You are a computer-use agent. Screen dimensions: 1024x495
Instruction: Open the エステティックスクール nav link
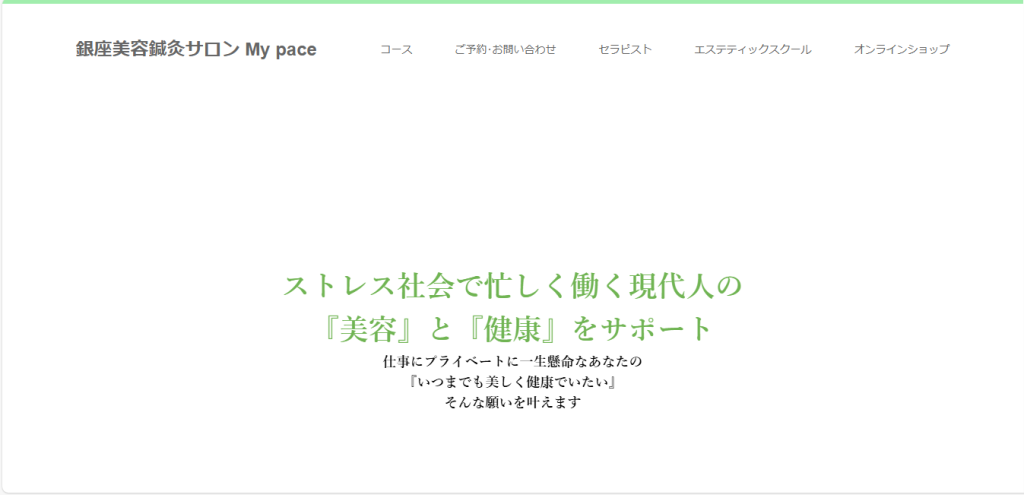click(x=753, y=49)
